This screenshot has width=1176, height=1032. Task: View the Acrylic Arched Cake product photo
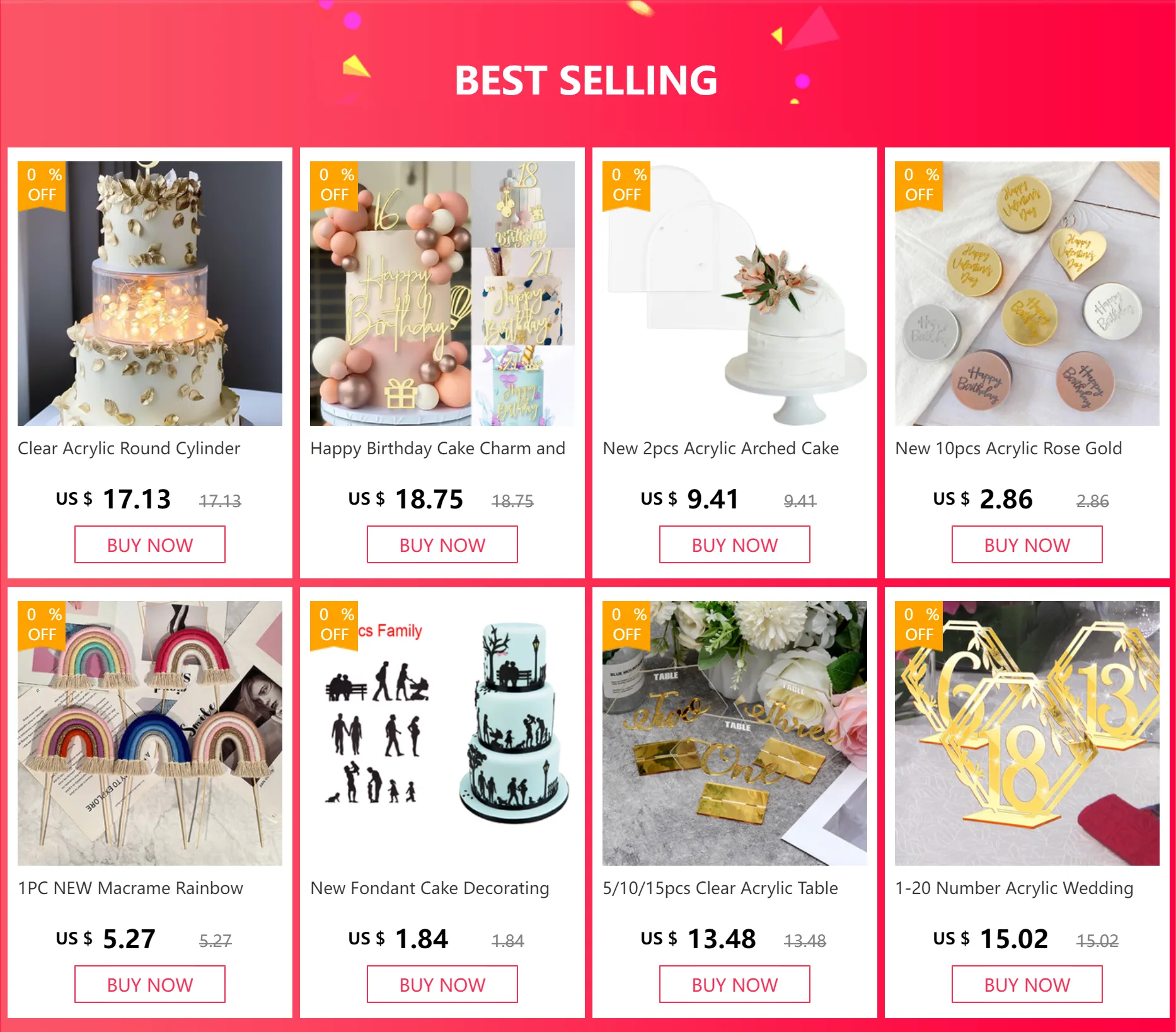(x=735, y=294)
